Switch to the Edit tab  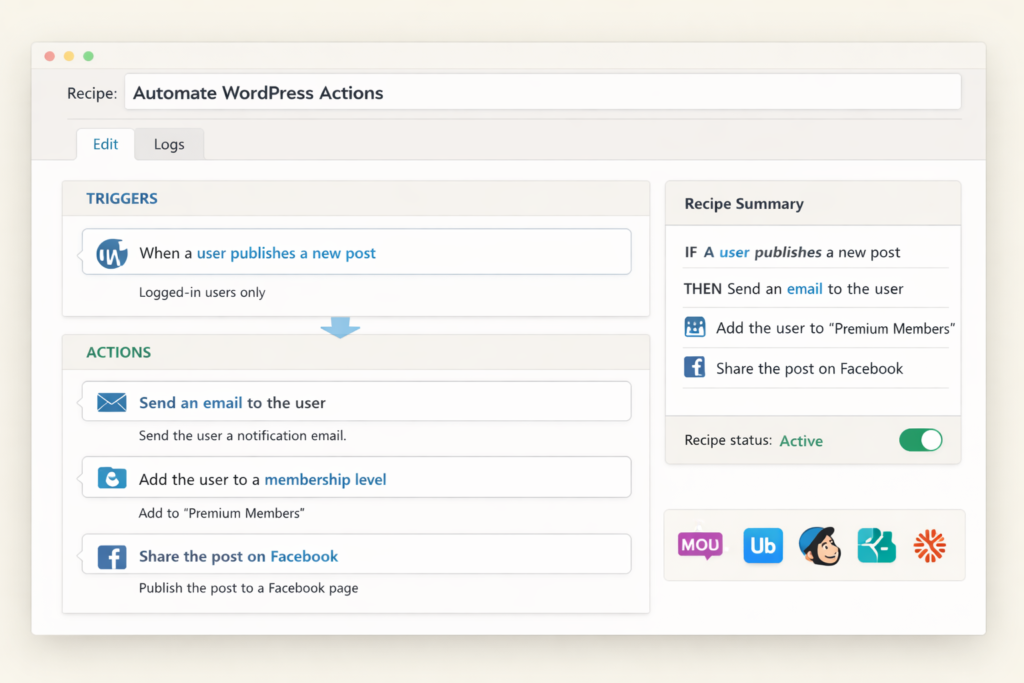point(105,144)
